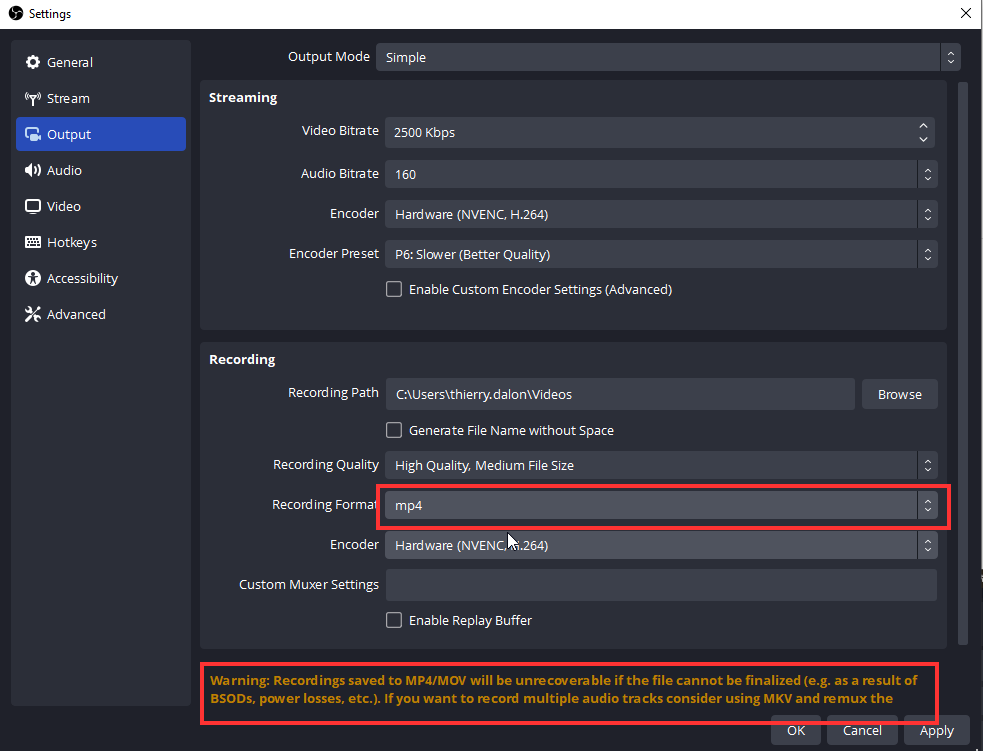Click the Browse button
The height and width of the screenshot is (751, 983).
pyautogui.click(x=900, y=394)
